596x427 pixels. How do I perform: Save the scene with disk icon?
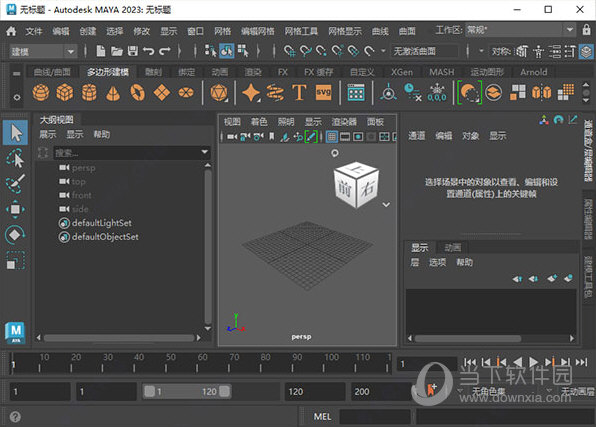[133, 51]
